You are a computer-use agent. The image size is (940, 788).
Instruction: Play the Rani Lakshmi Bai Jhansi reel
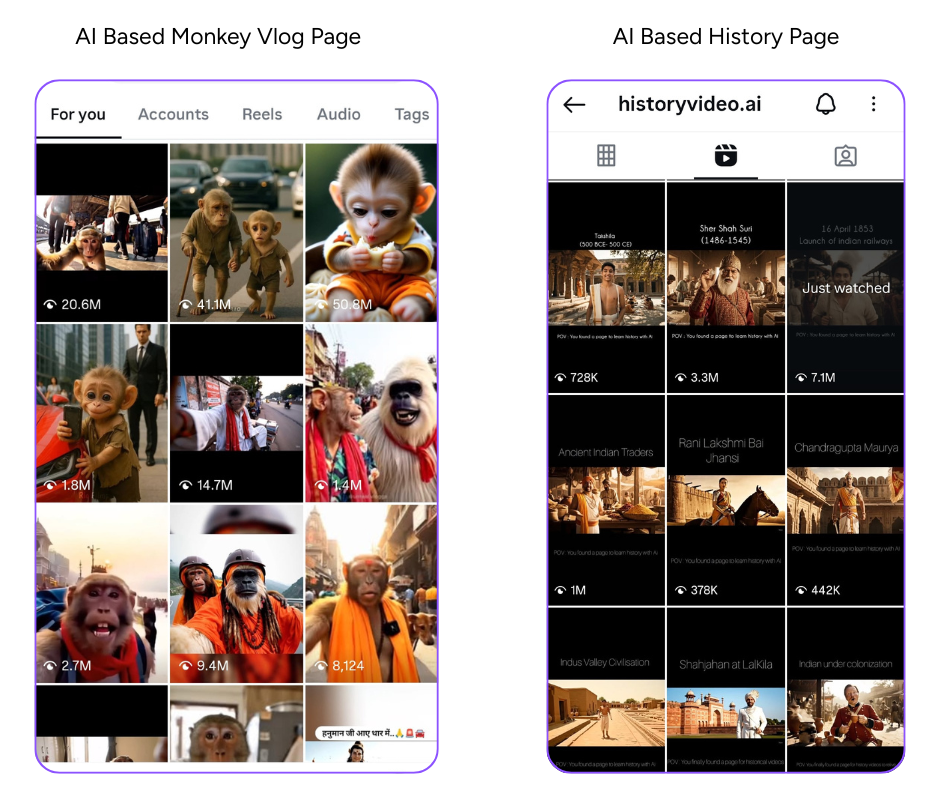(726, 500)
